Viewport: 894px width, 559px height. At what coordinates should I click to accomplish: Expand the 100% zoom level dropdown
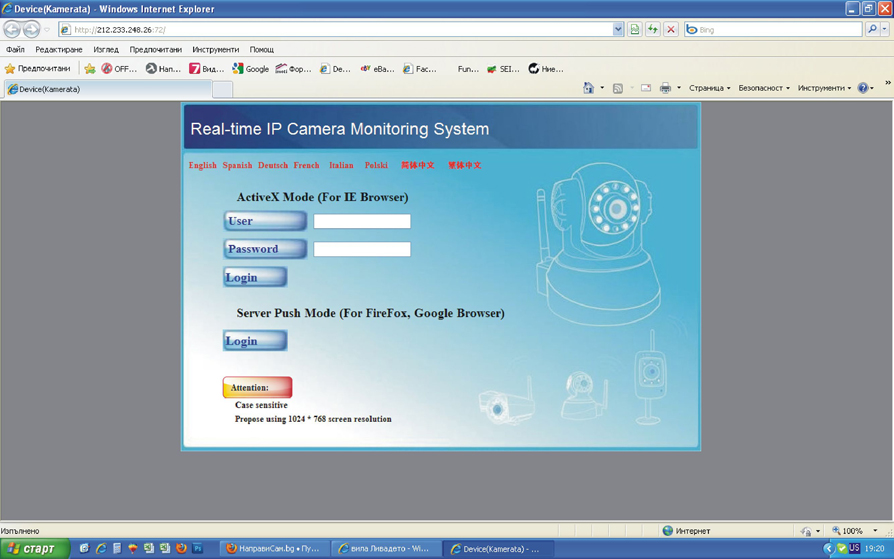click(875, 531)
